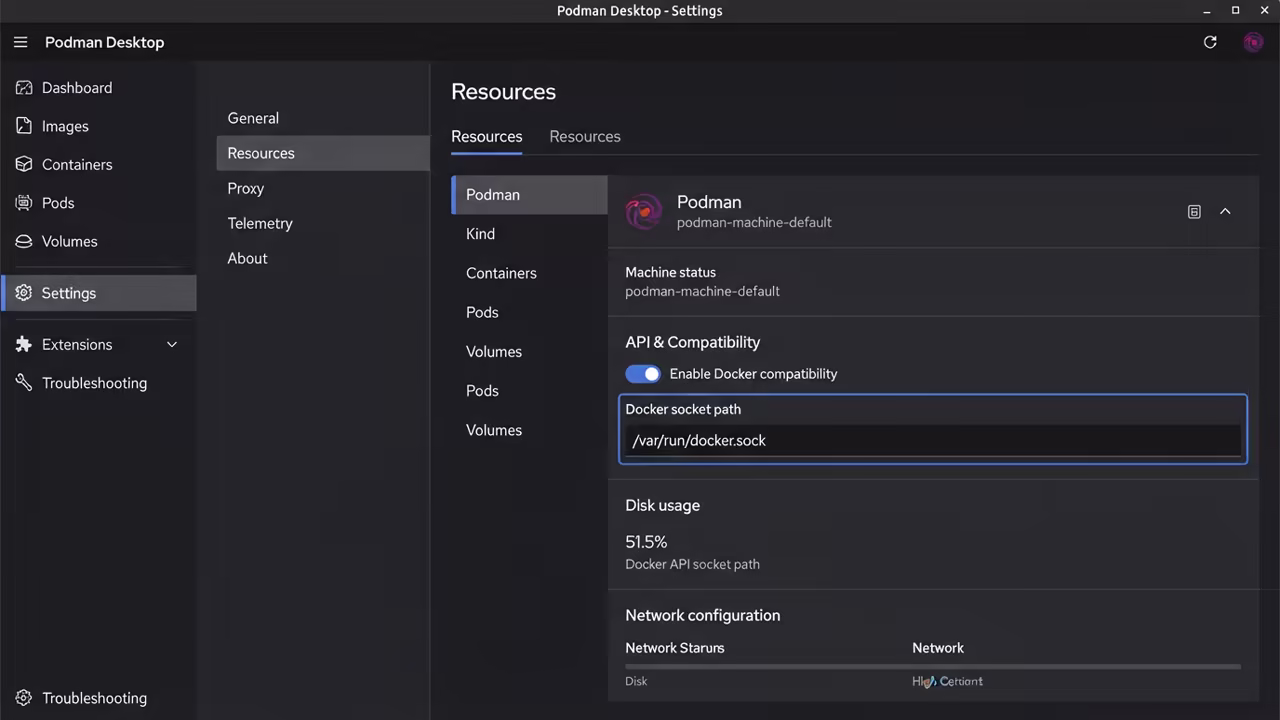Select the Settings gear in sidebar
This screenshot has width=1280, height=720.
coord(24,293)
